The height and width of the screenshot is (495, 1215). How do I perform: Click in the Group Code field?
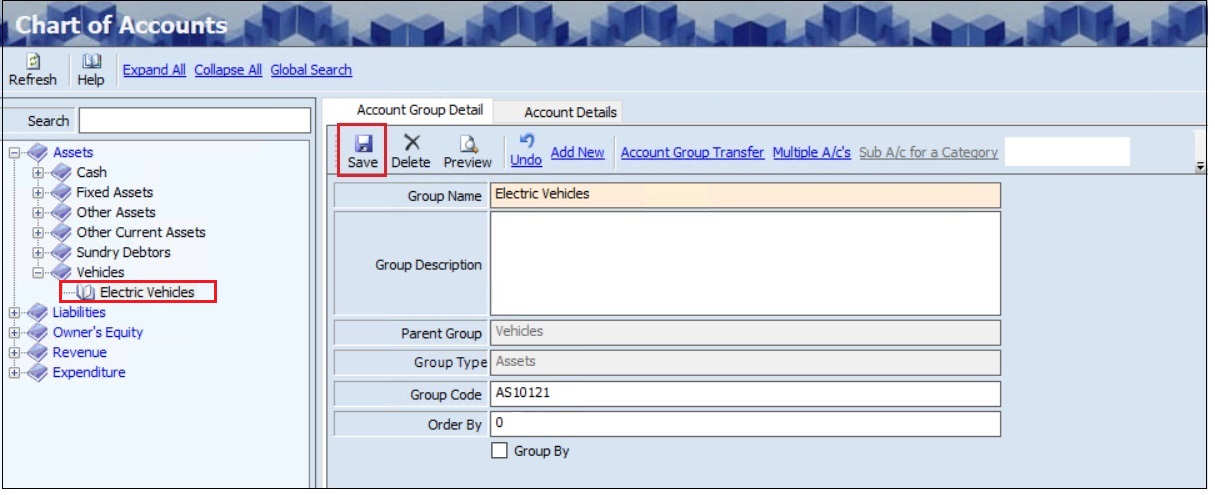coord(744,394)
